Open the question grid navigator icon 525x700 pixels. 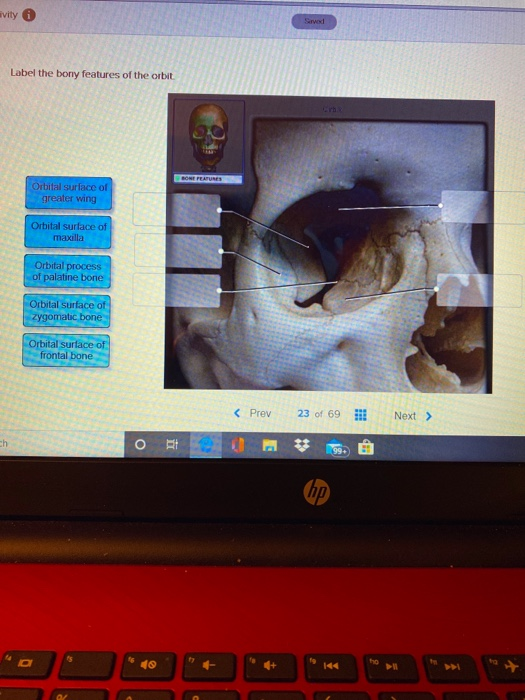click(361, 415)
